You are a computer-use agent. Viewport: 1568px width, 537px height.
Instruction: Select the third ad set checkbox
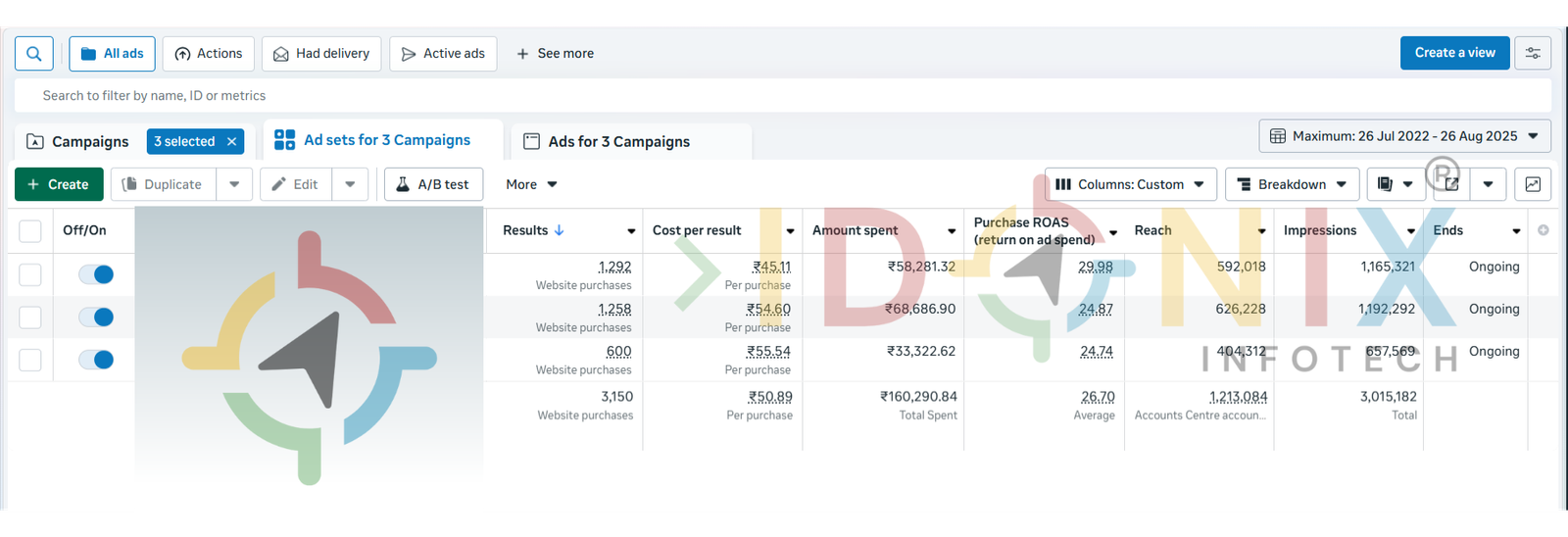(x=30, y=360)
